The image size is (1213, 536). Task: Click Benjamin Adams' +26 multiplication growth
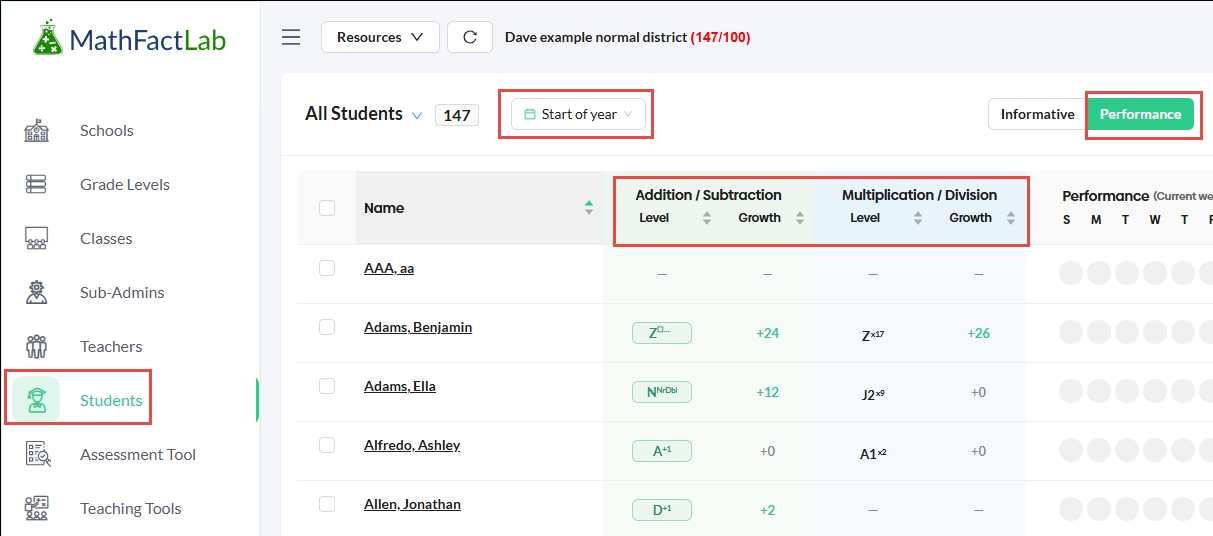point(979,333)
